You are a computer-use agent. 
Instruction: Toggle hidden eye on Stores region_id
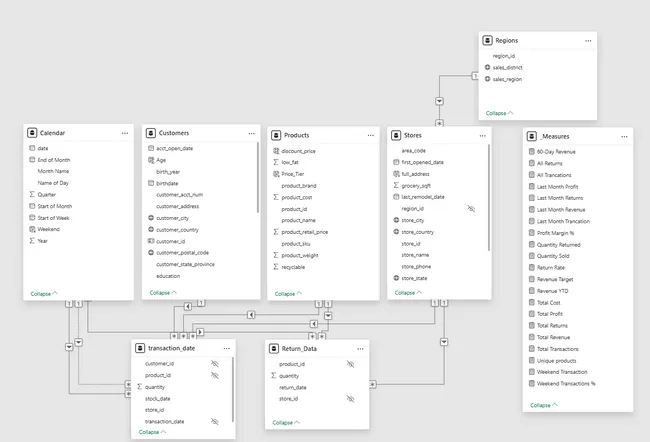pos(471,209)
